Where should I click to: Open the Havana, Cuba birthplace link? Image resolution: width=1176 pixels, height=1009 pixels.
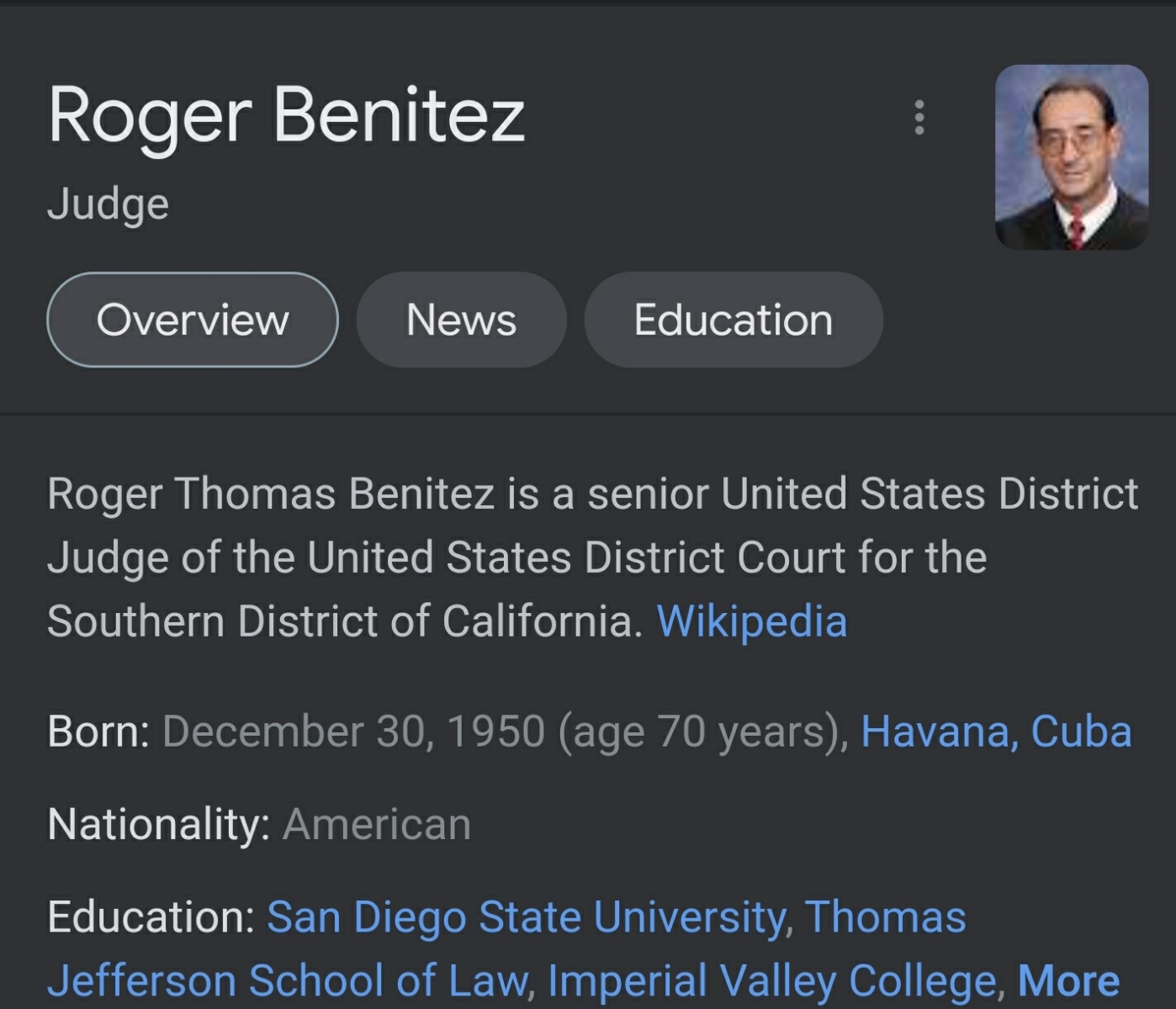pos(996,731)
